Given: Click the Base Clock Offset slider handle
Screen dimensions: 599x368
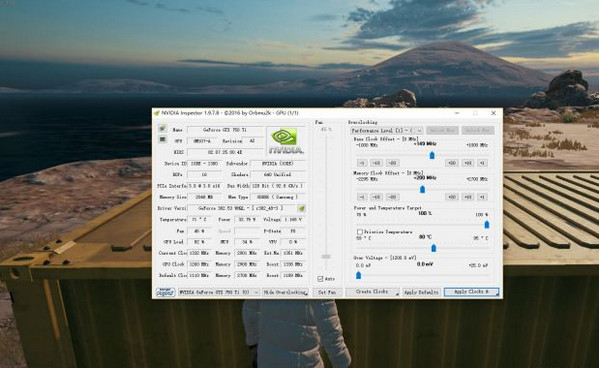Looking at the screenshot, I should coord(432,155).
